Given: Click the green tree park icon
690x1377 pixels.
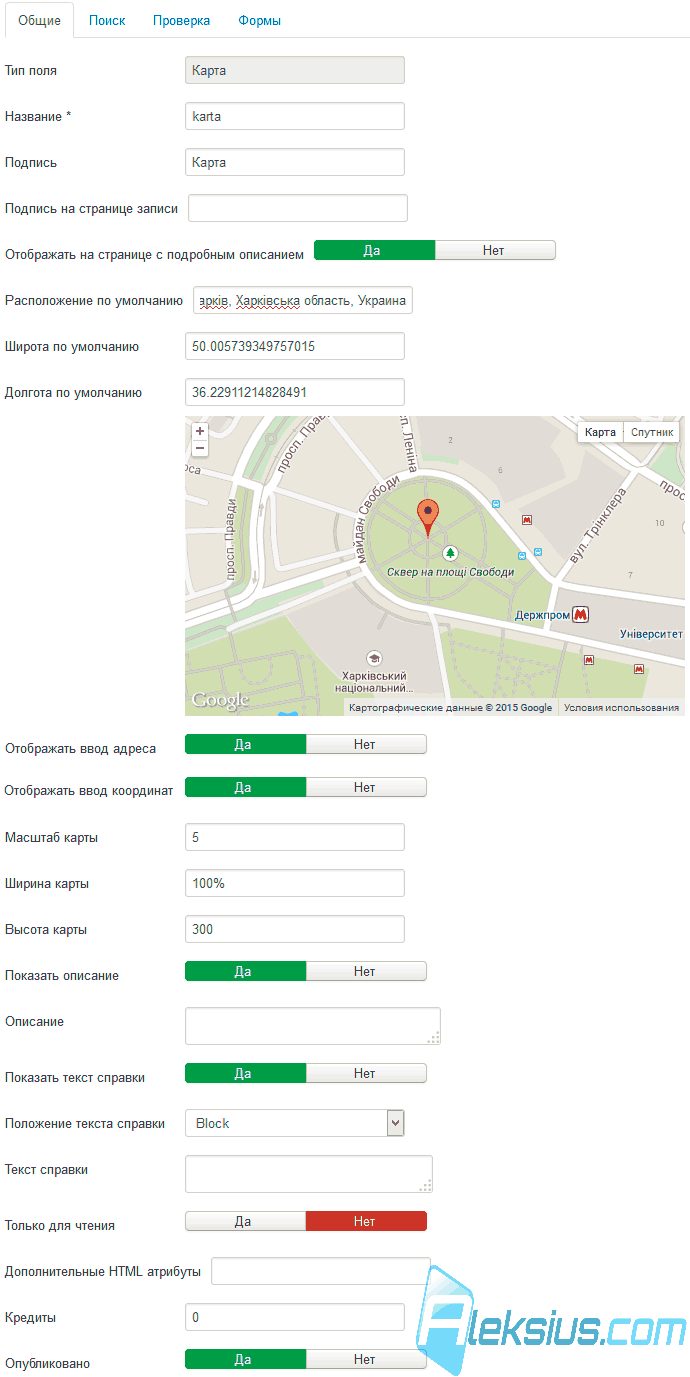Looking at the screenshot, I should [x=450, y=553].
